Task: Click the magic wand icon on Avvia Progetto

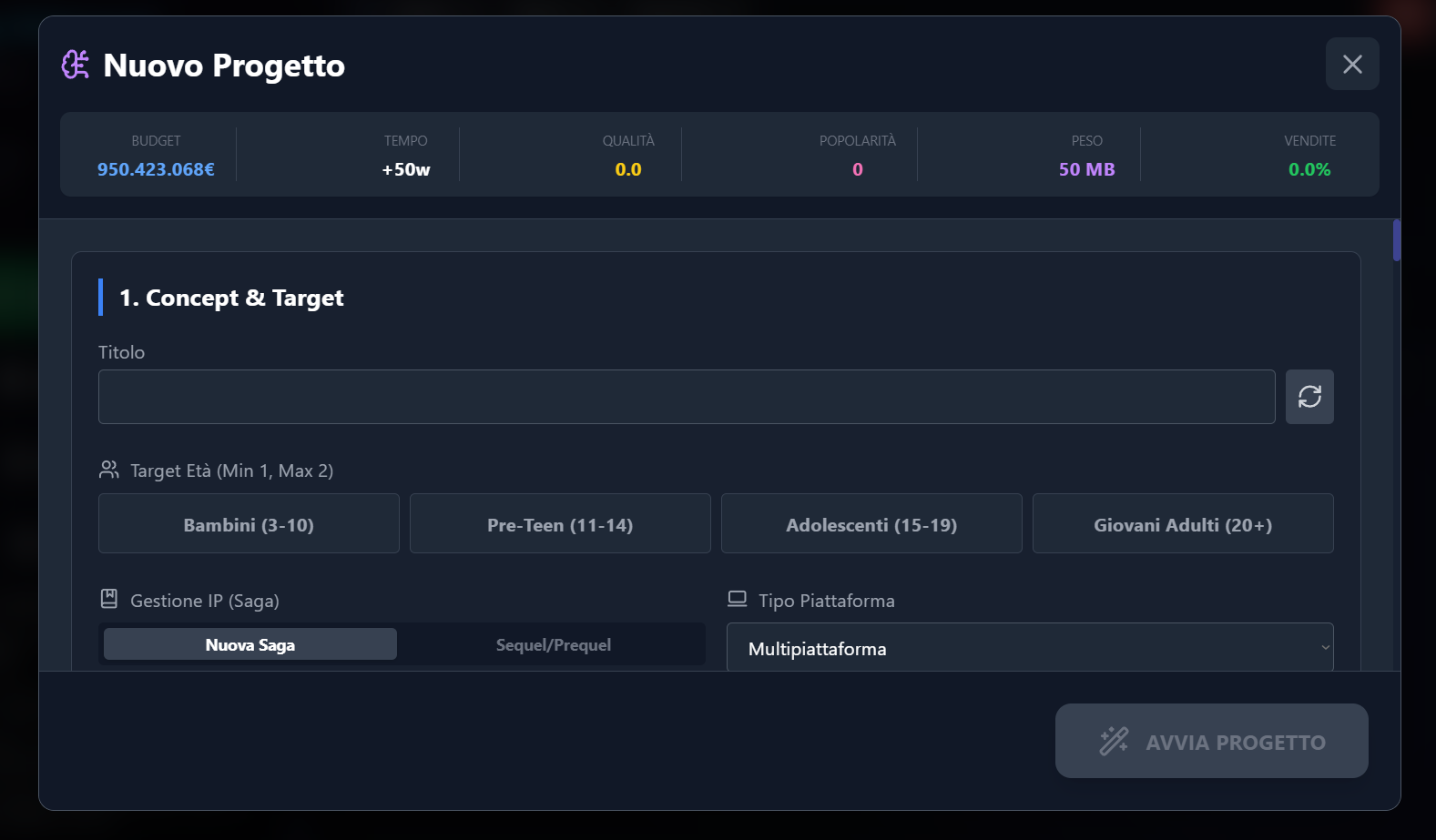Action: pos(1114,742)
